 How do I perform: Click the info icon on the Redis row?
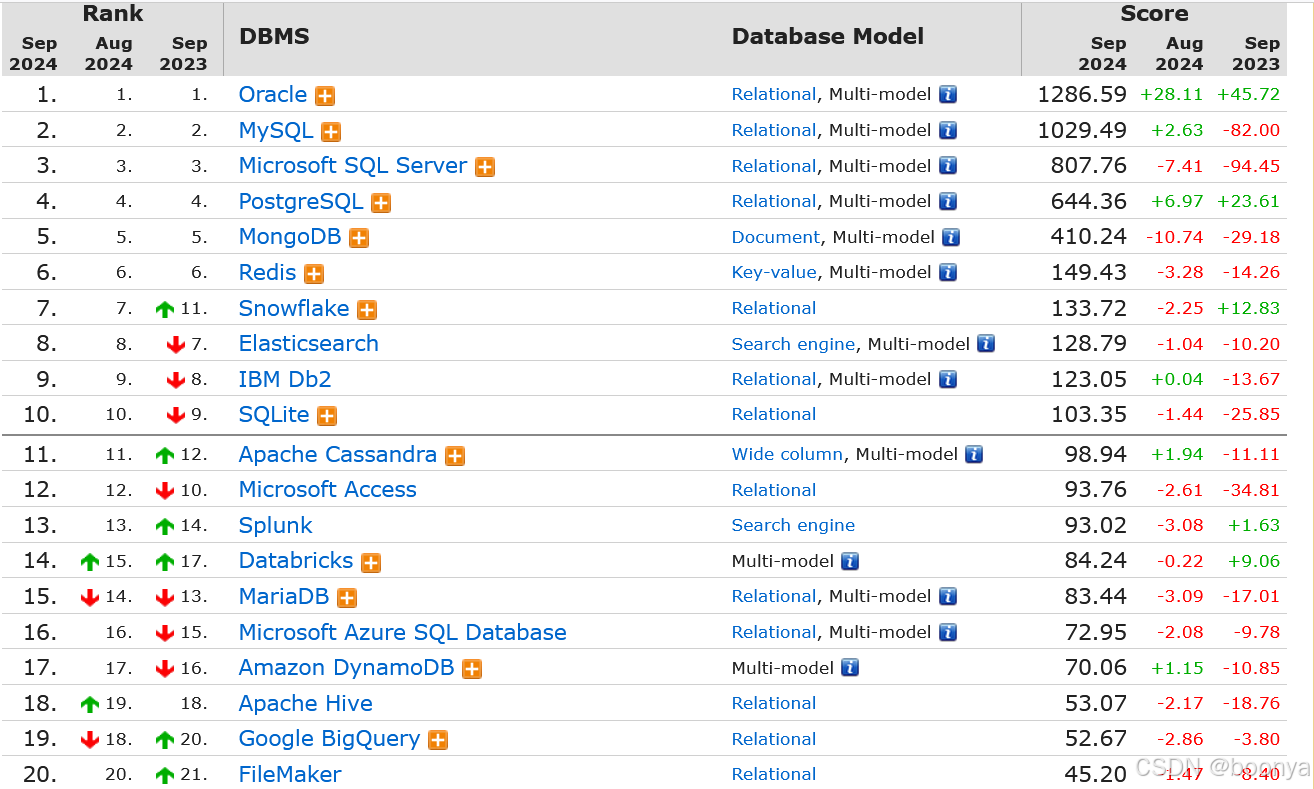pos(948,272)
